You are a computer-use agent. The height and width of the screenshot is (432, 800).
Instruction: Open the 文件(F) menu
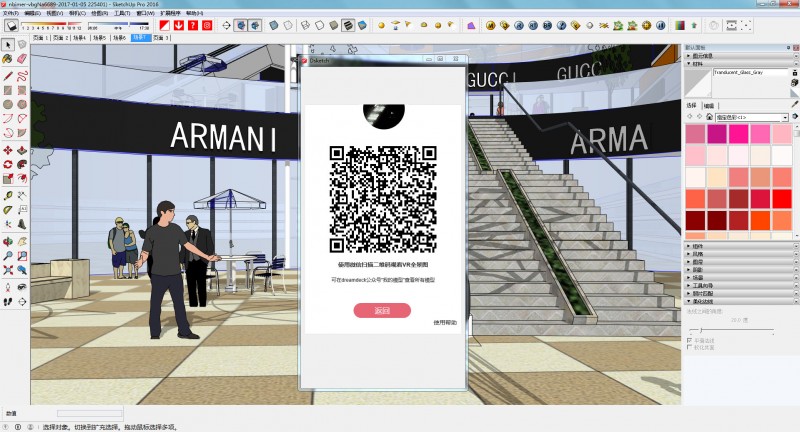[11, 13]
